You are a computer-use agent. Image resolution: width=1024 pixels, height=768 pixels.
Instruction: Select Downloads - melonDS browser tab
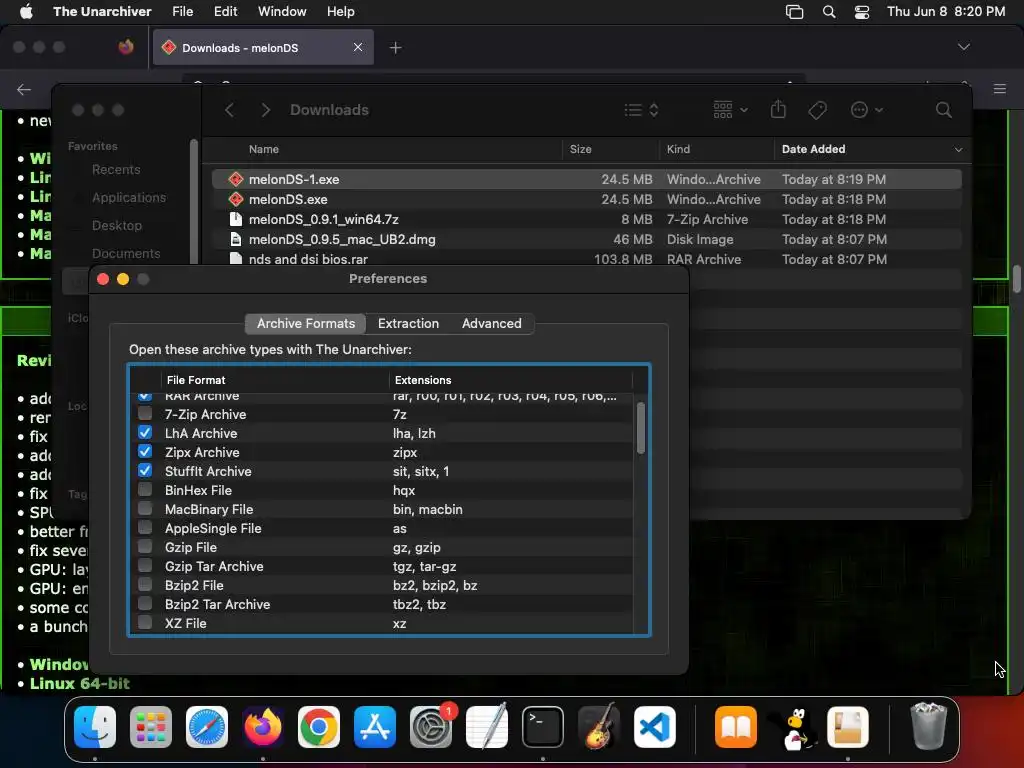263,48
